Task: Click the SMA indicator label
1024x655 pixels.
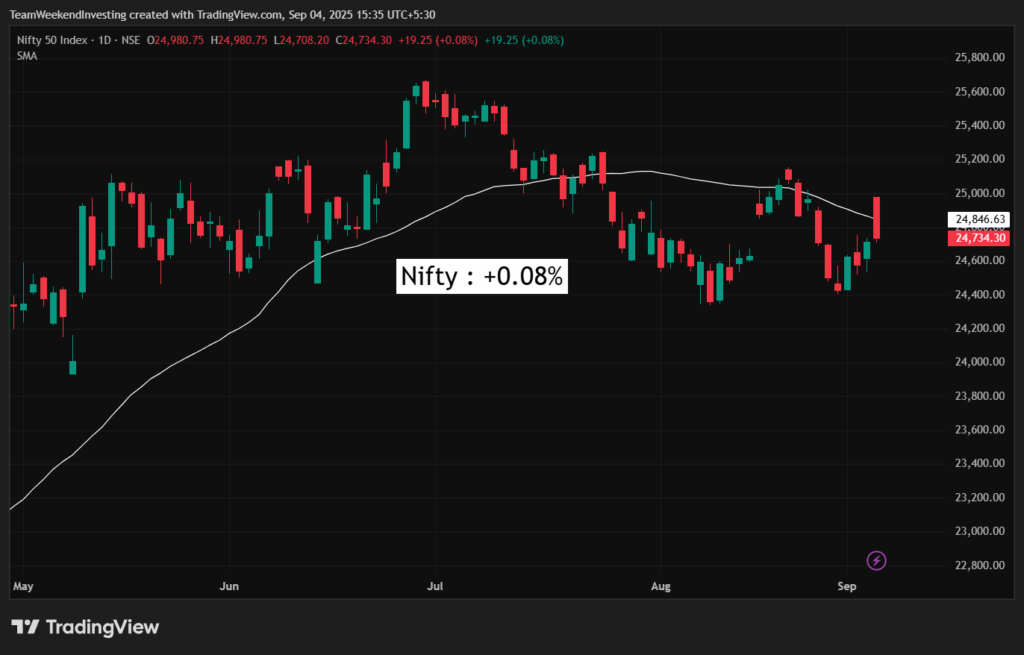Action: (27, 56)
